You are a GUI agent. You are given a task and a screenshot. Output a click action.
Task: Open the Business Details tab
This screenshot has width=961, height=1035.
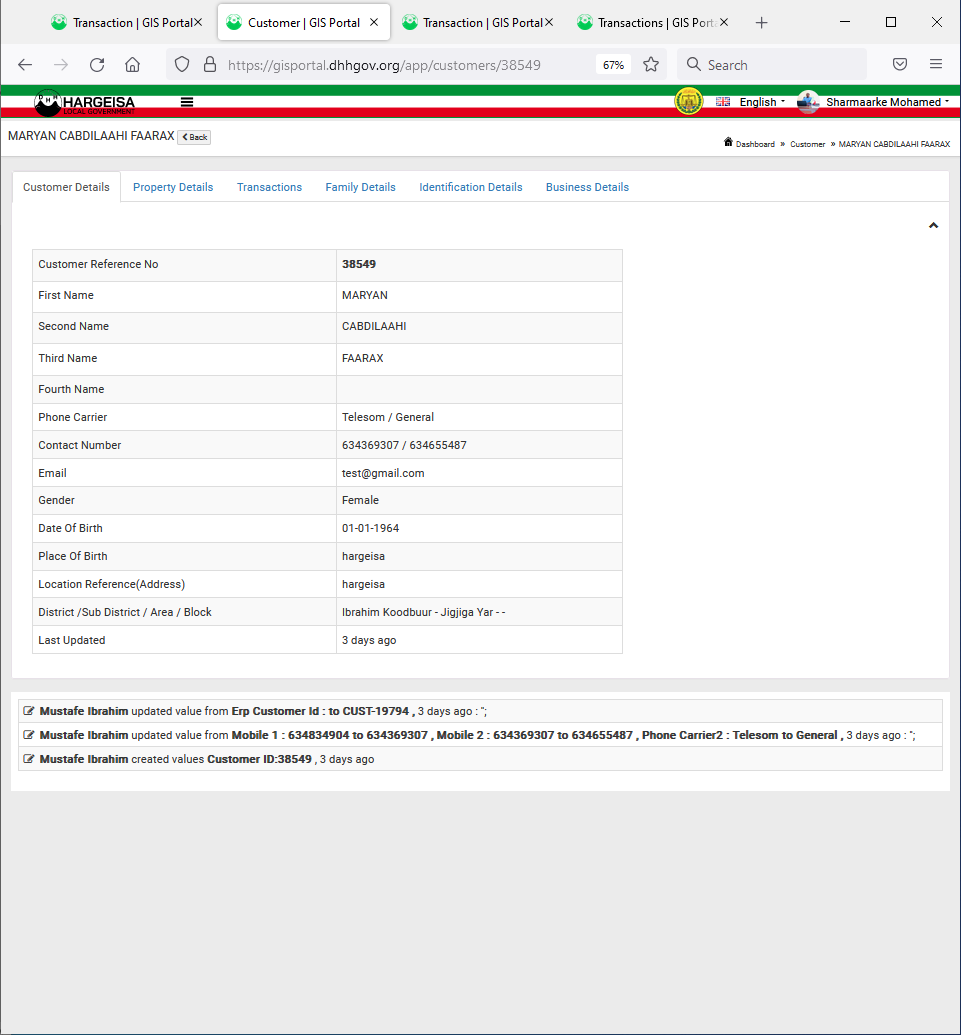(x=587, y=187)
